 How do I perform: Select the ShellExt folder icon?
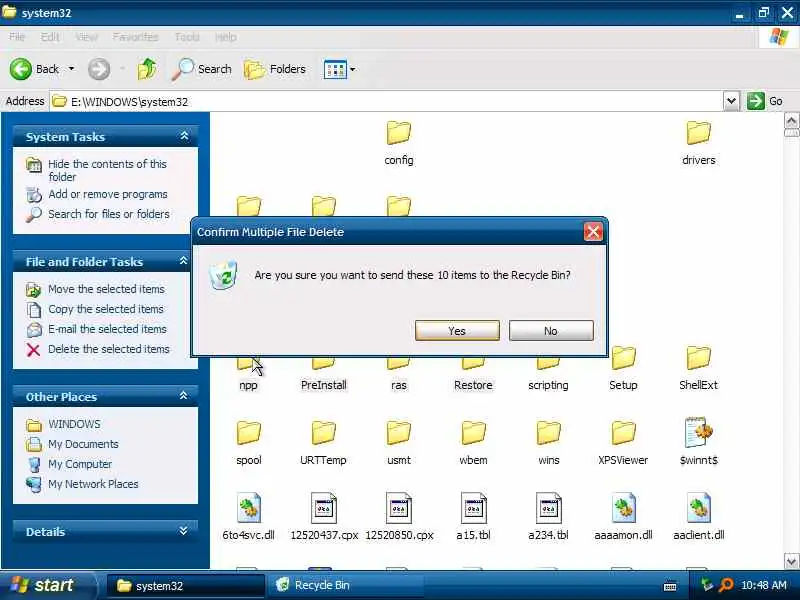pos(698,358)
